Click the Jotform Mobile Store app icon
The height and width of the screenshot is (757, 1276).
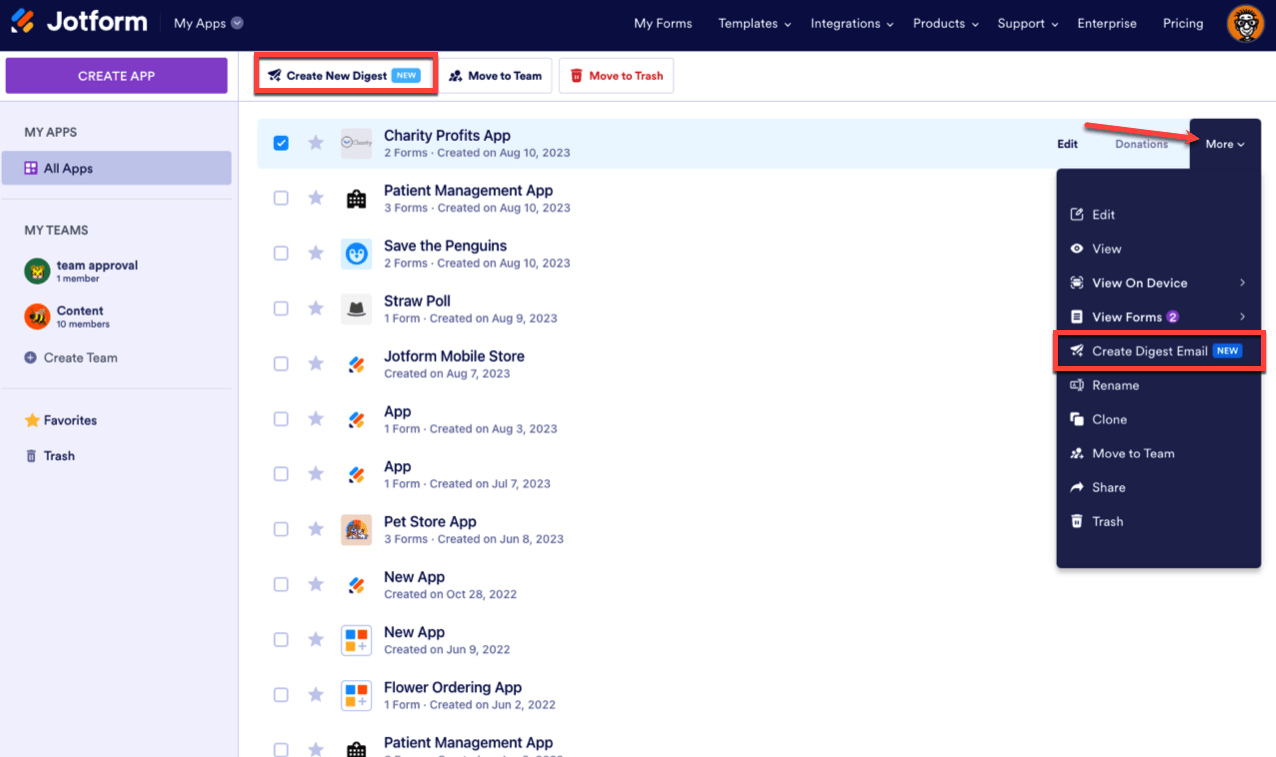356,364
